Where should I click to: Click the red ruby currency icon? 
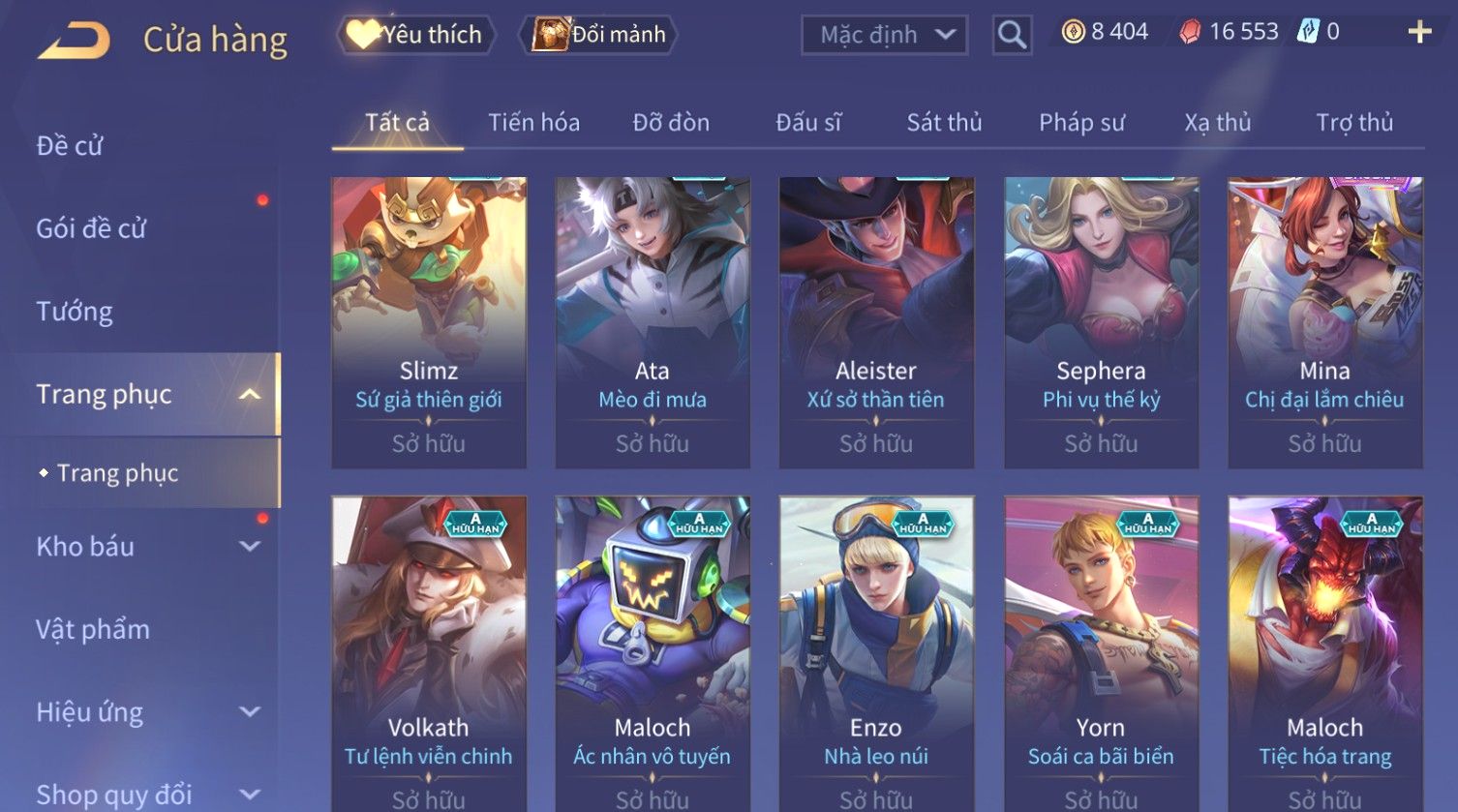tap(1190, 33)
